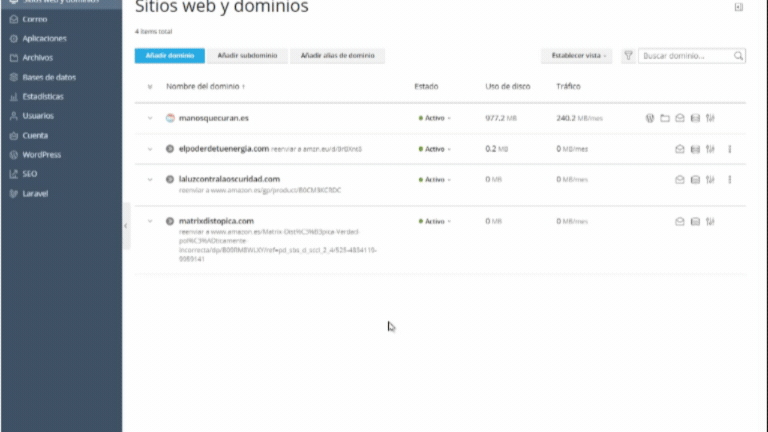Screen dimensions: 768x432
Task: Open Activo status dropdown for manosquecuran.es
Action: click(434, 118)
